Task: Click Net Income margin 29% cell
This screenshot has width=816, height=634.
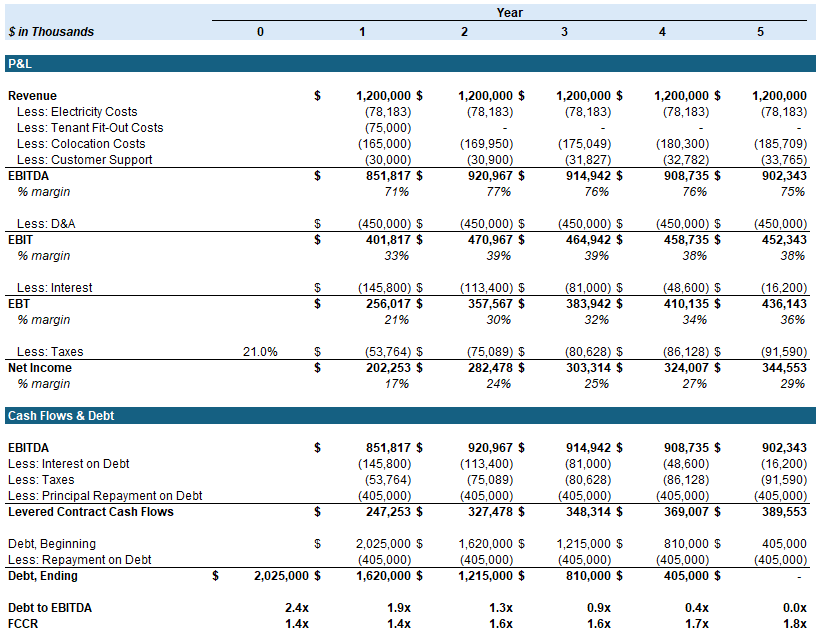Action: coord(793,384)
